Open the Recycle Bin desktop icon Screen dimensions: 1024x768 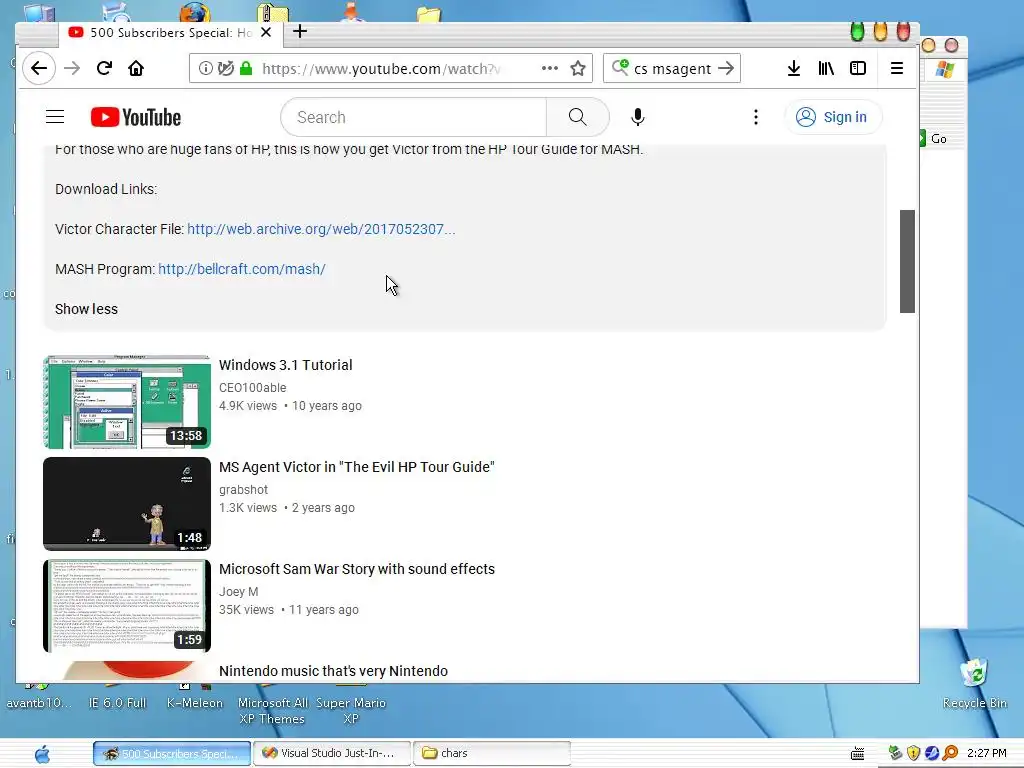pos(974,684)
